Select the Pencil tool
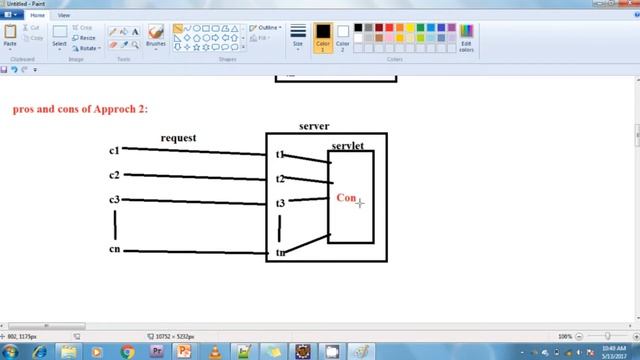Screen dimensions: 640x360 coord(113,32)
